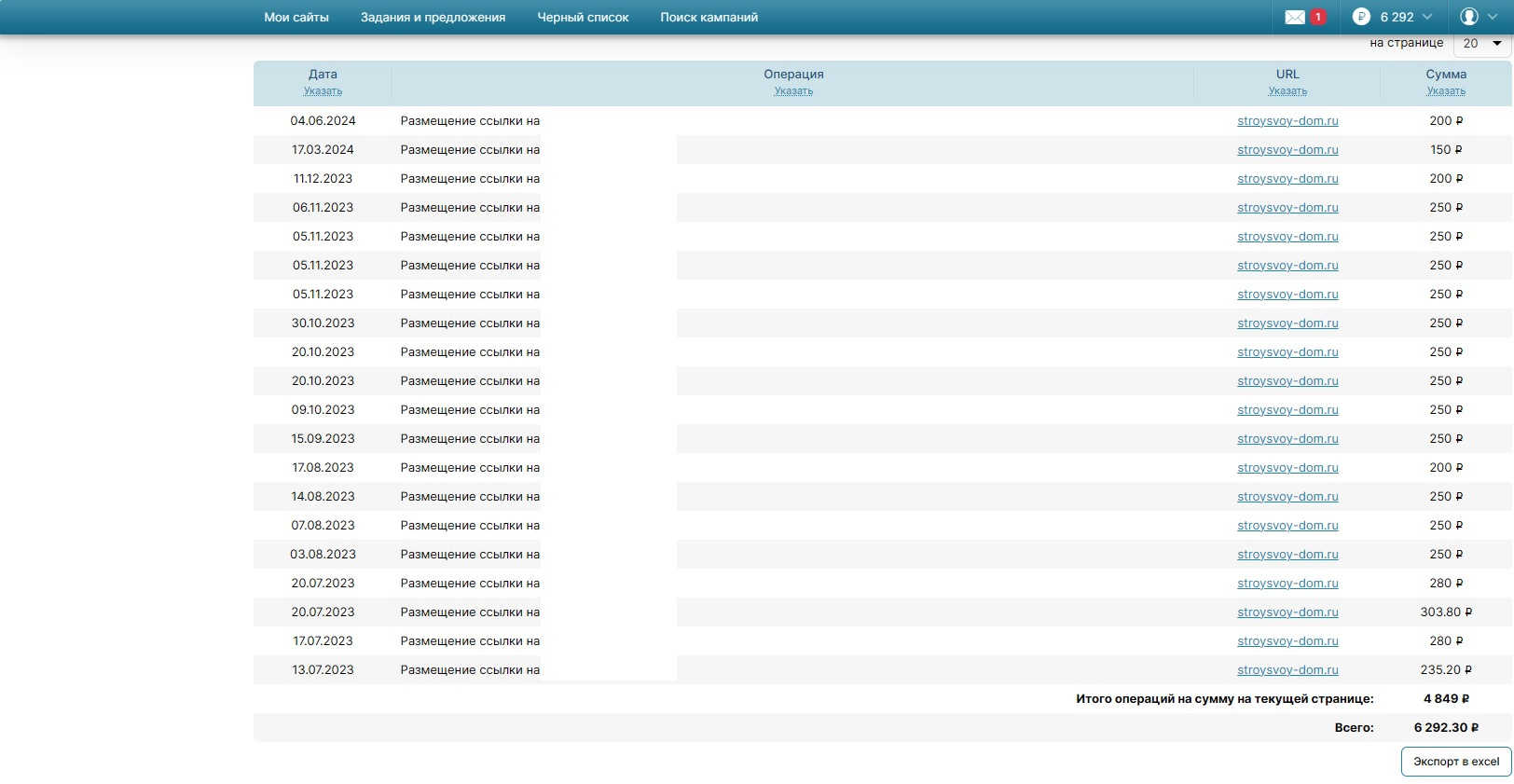The width and height of the screenshot is (1514, 784).
Task: Select the date 07.08.2023
Action: pyautogui.click(x=323, y=526)
